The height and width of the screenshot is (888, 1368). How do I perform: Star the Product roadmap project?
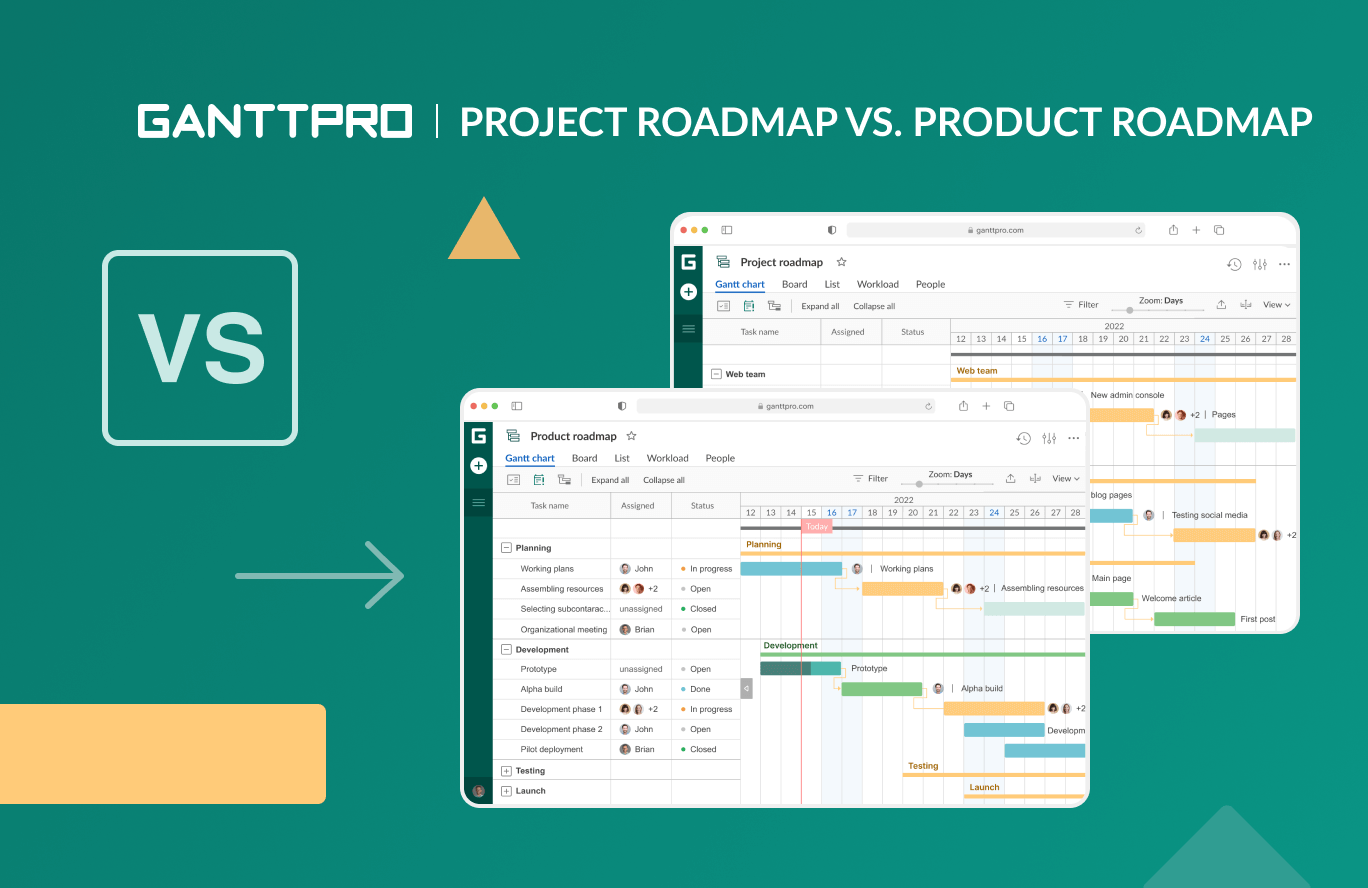pyautogui.click(x=631, y=436)
